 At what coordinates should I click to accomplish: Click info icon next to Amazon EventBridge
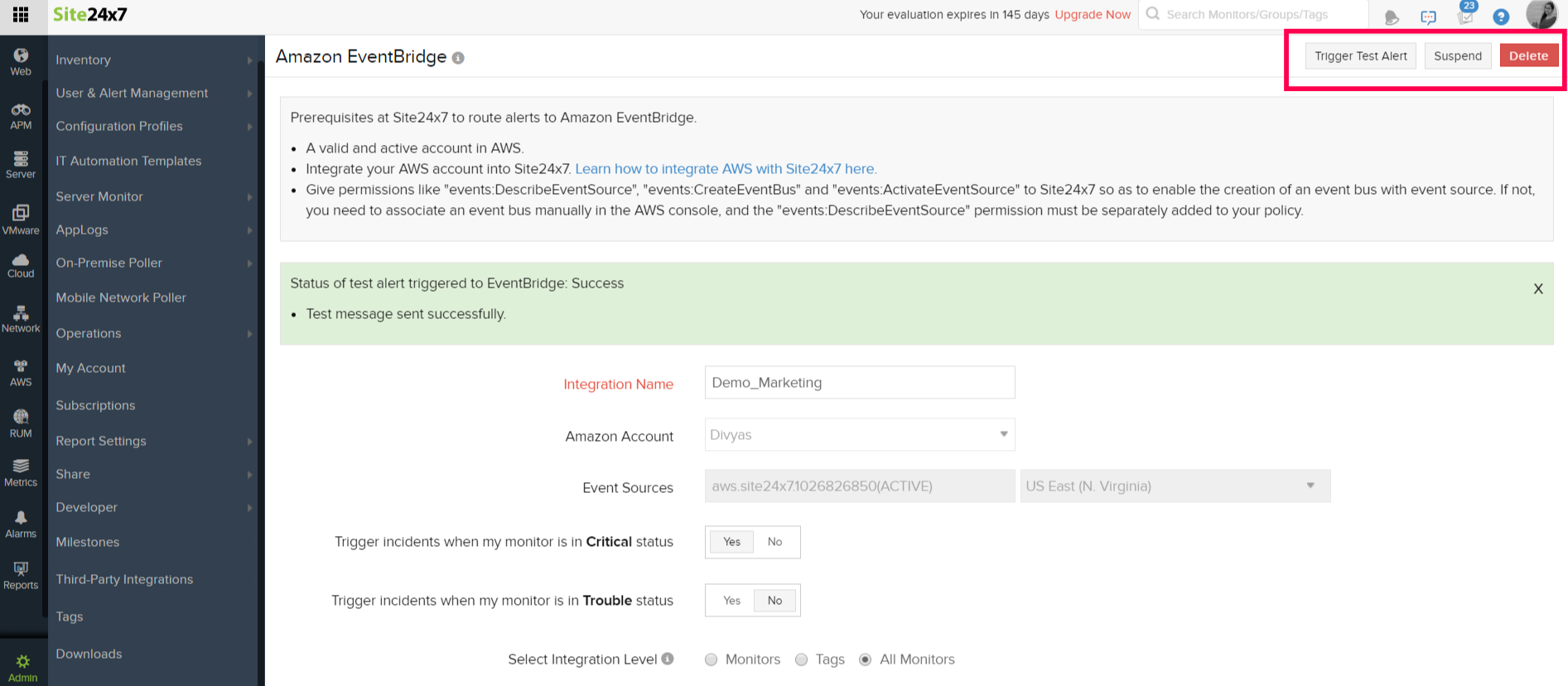(x=458, y=58)
